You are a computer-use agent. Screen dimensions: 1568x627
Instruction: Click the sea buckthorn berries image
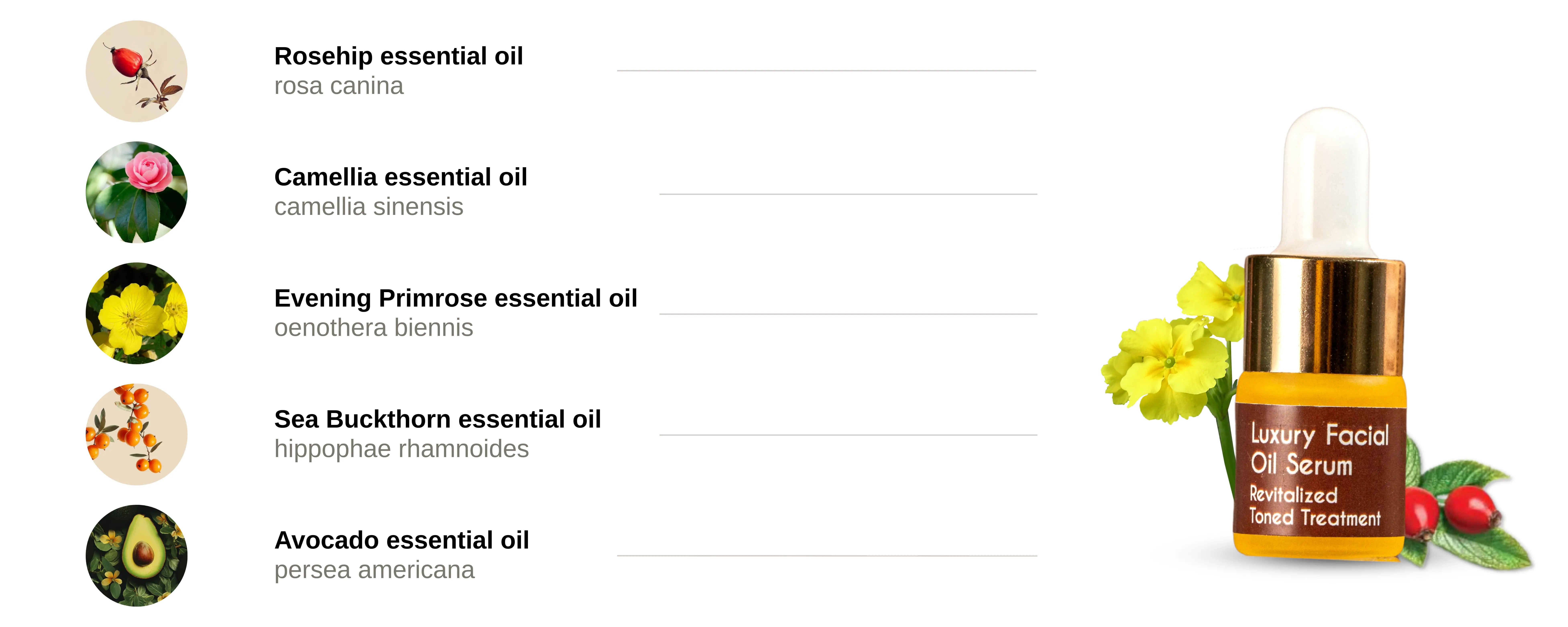point(136,434)
